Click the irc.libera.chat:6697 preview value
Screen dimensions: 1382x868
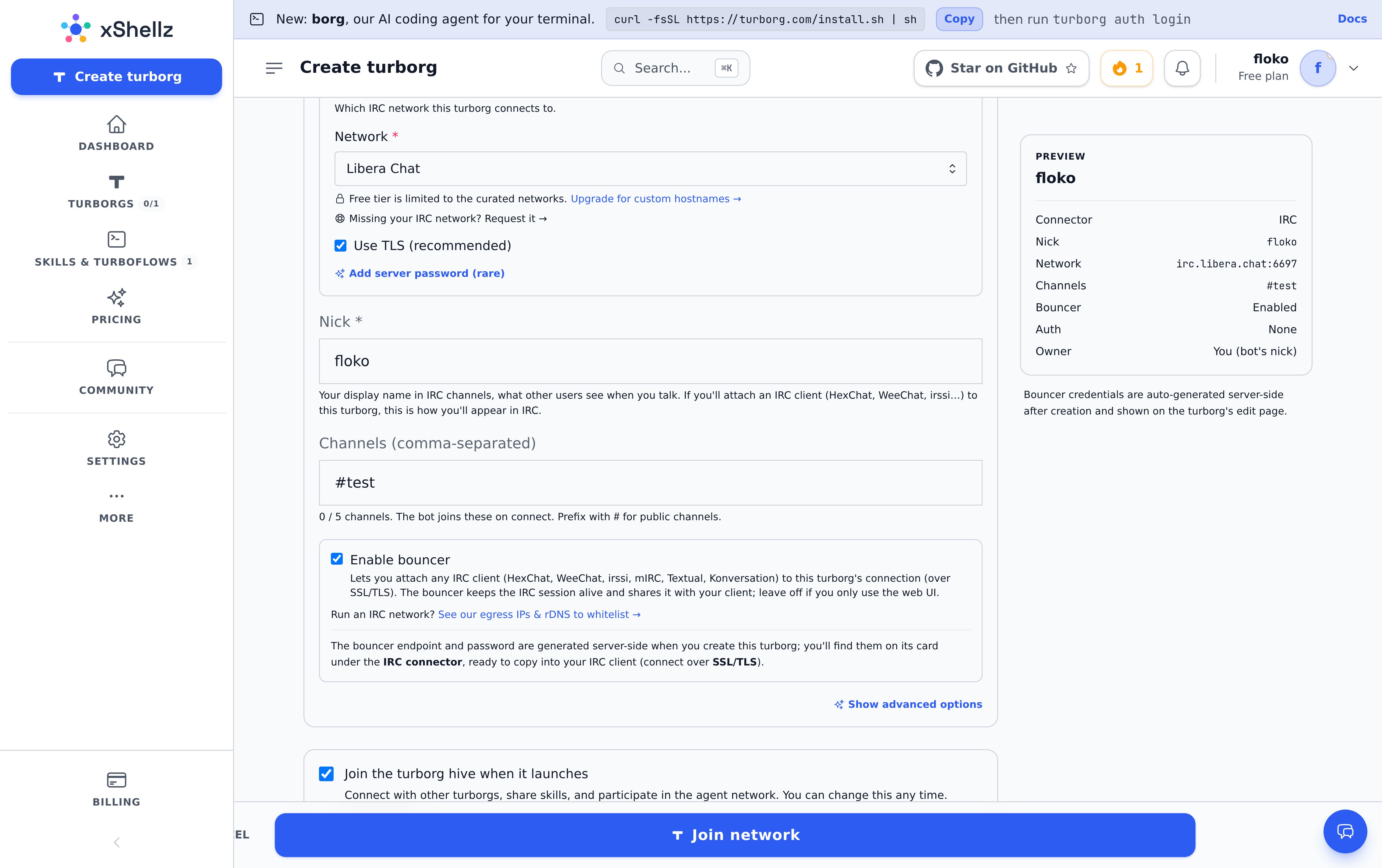pyautogui.click(x=1236, y=264)
